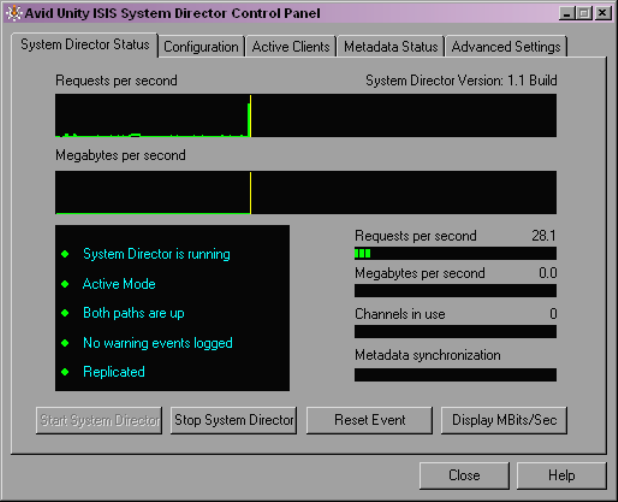Screen dimensions: 618x502
Task: Click the Megabytes per second level meter
Action: click(x=455, y=291)
